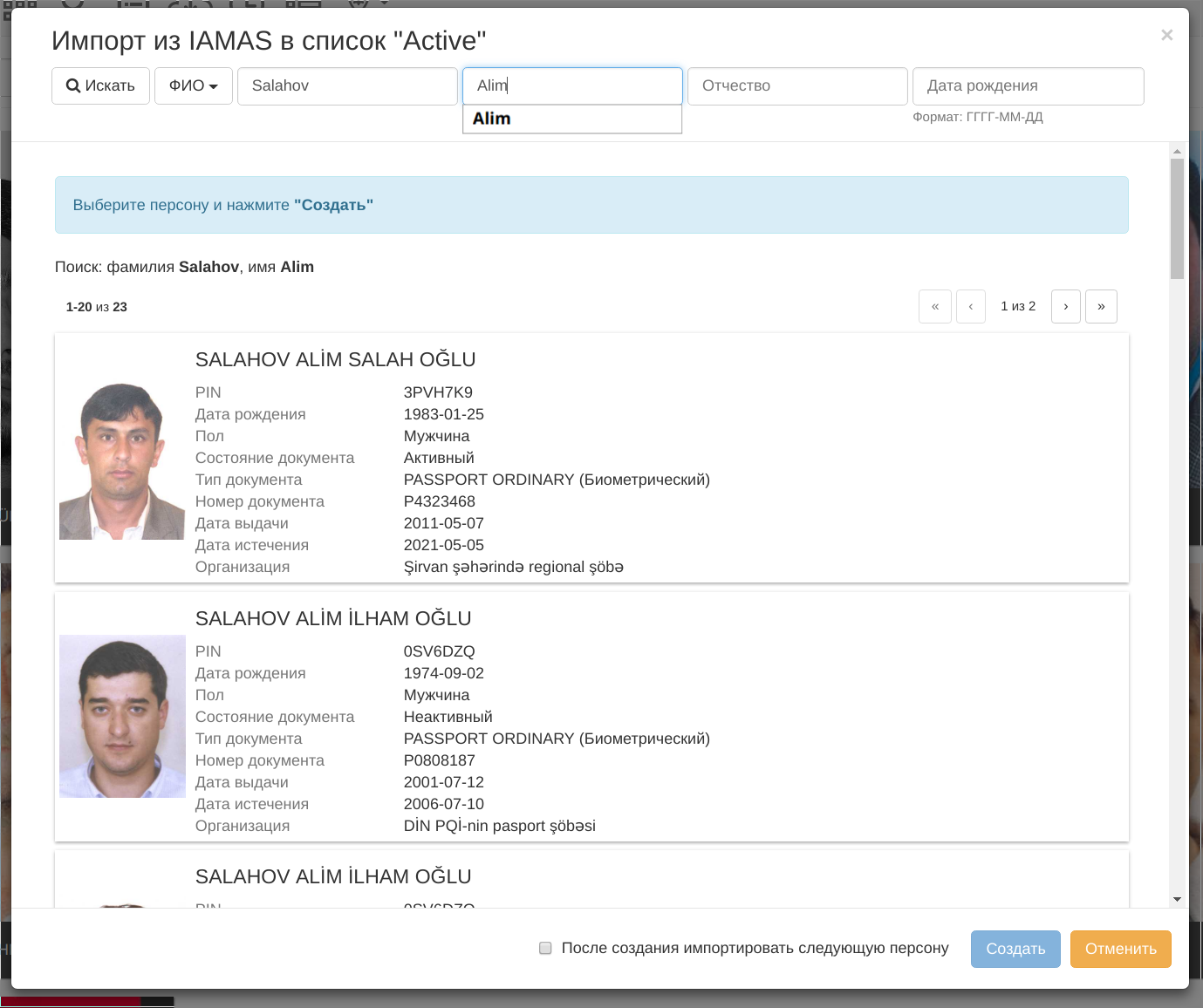Select the SALAHOV ALİM SALAH OĞLU card title
This screenshot has height=1008, width=1203.
click(x=336, y=359)
